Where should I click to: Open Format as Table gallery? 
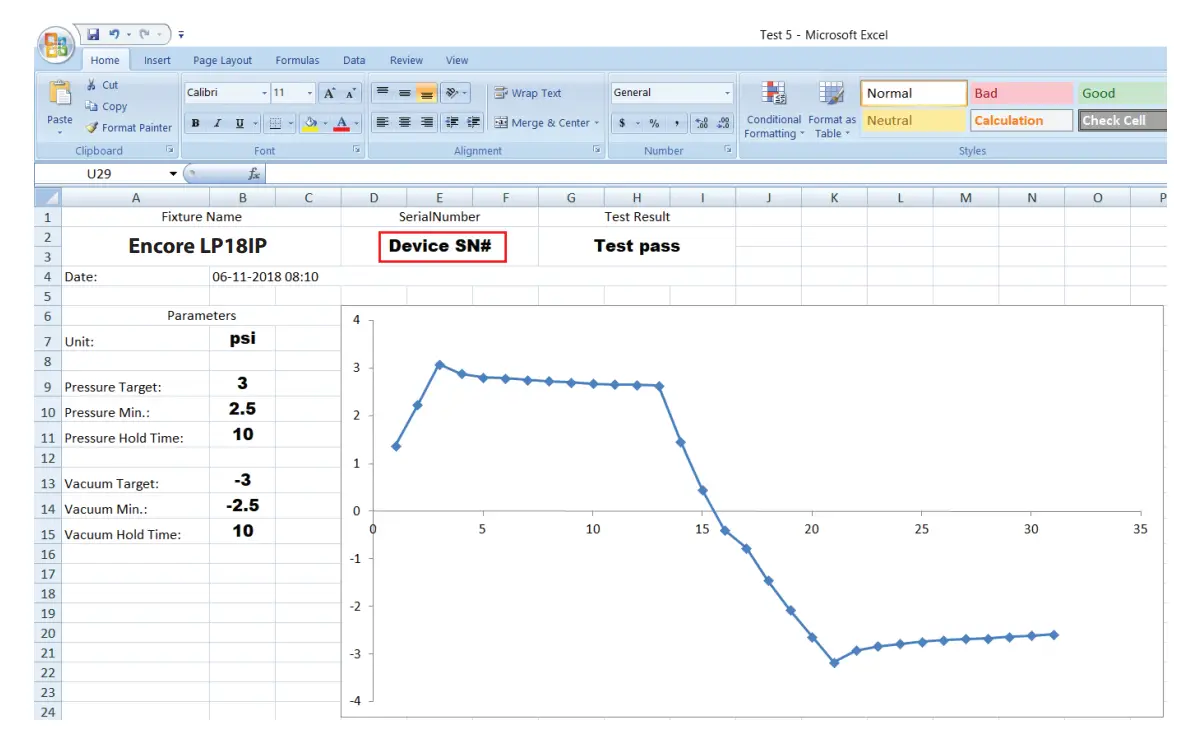click(831, 110)
